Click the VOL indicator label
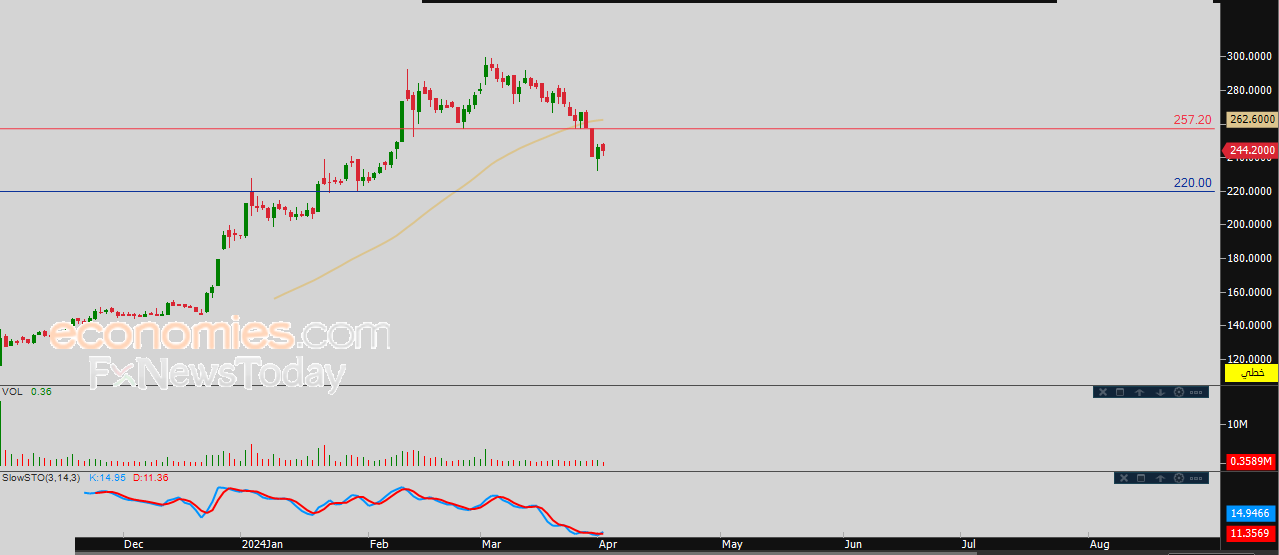Image resolution: width=1279 pixels, height=555 pixels. click(12, 392)
